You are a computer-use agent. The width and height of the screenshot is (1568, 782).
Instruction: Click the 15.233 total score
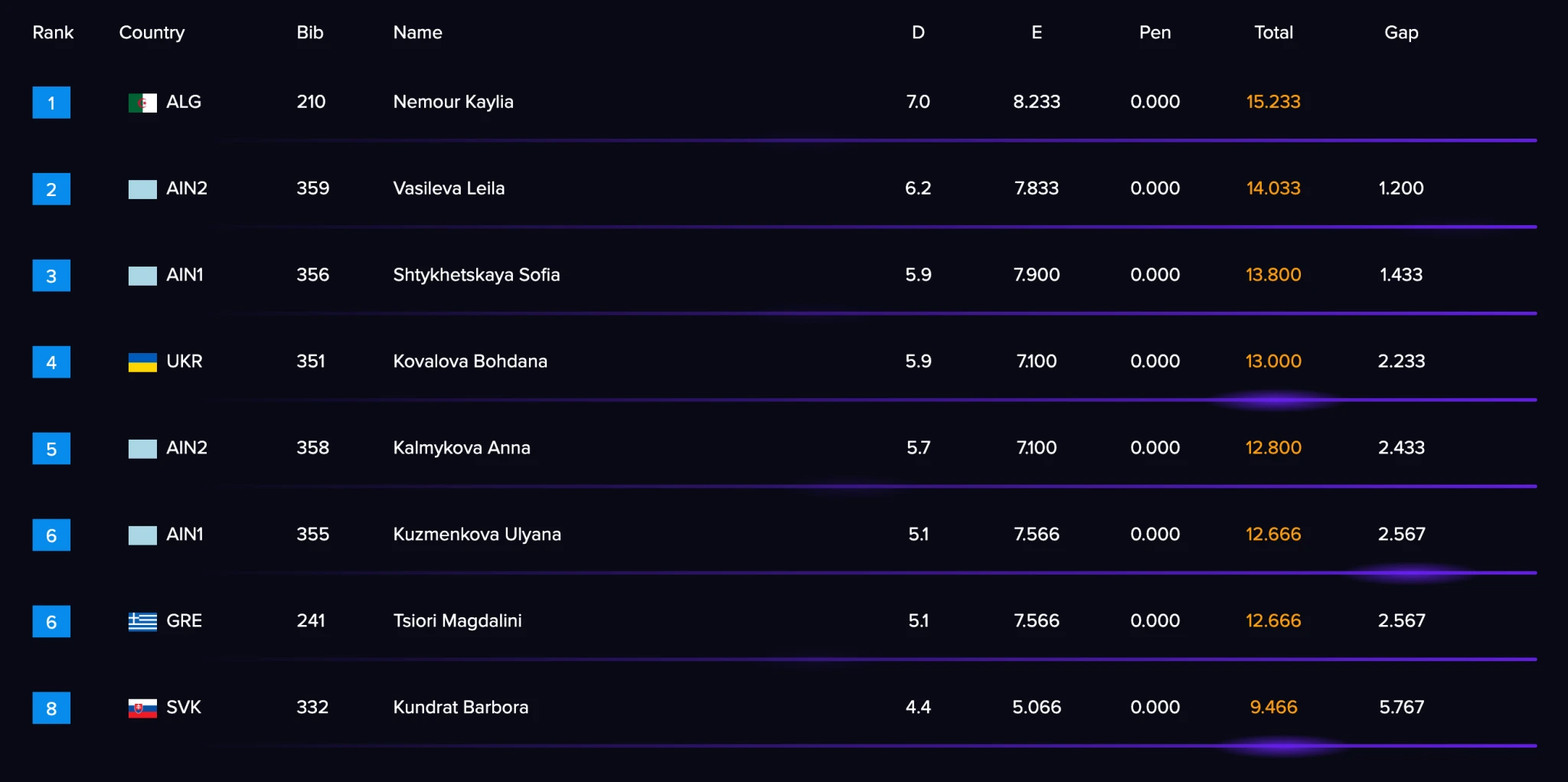coord(1273,102)
